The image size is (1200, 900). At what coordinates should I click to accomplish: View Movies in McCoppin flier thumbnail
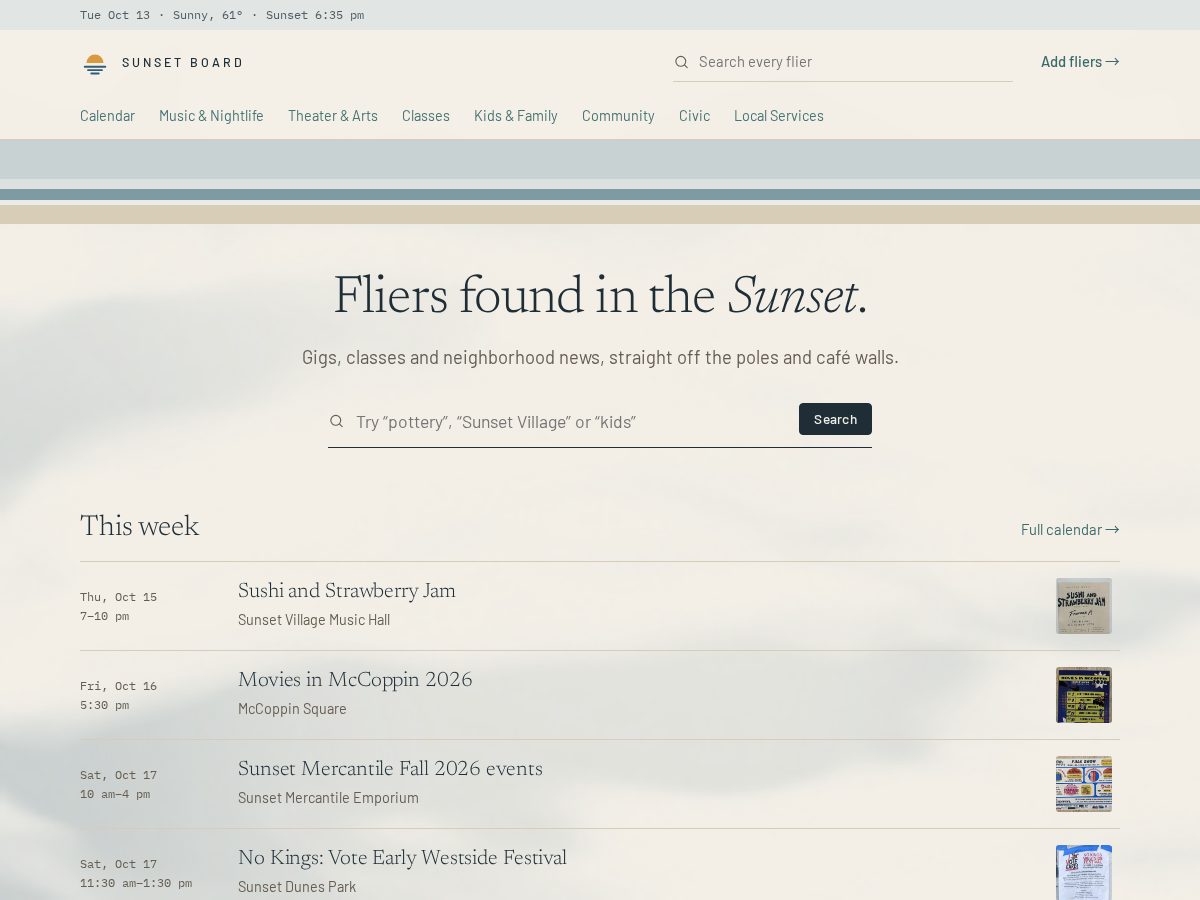(x=1084, y=695)
